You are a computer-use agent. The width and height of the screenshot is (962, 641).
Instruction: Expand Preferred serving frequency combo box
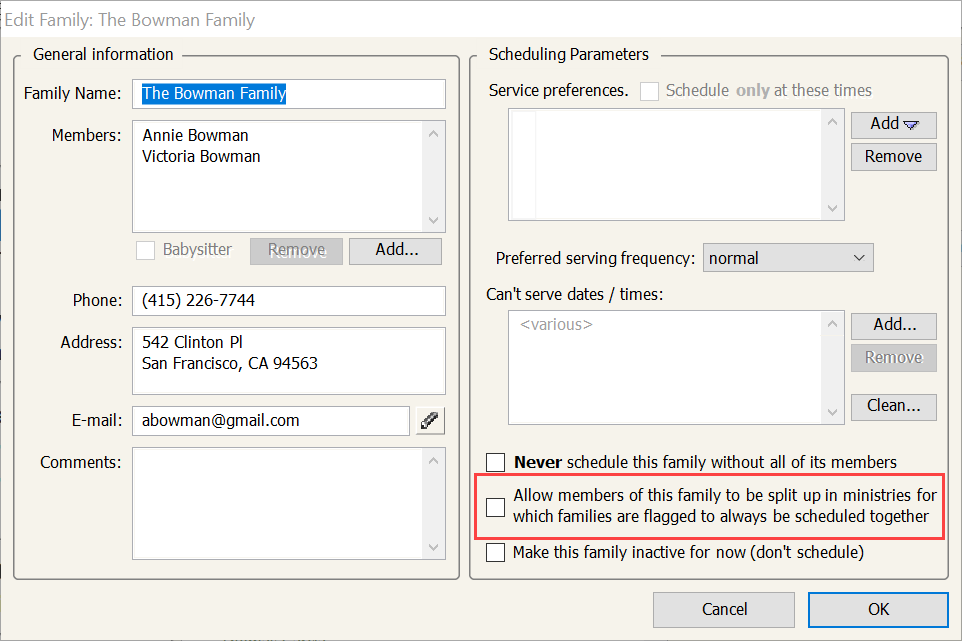[x=787, y=258]
